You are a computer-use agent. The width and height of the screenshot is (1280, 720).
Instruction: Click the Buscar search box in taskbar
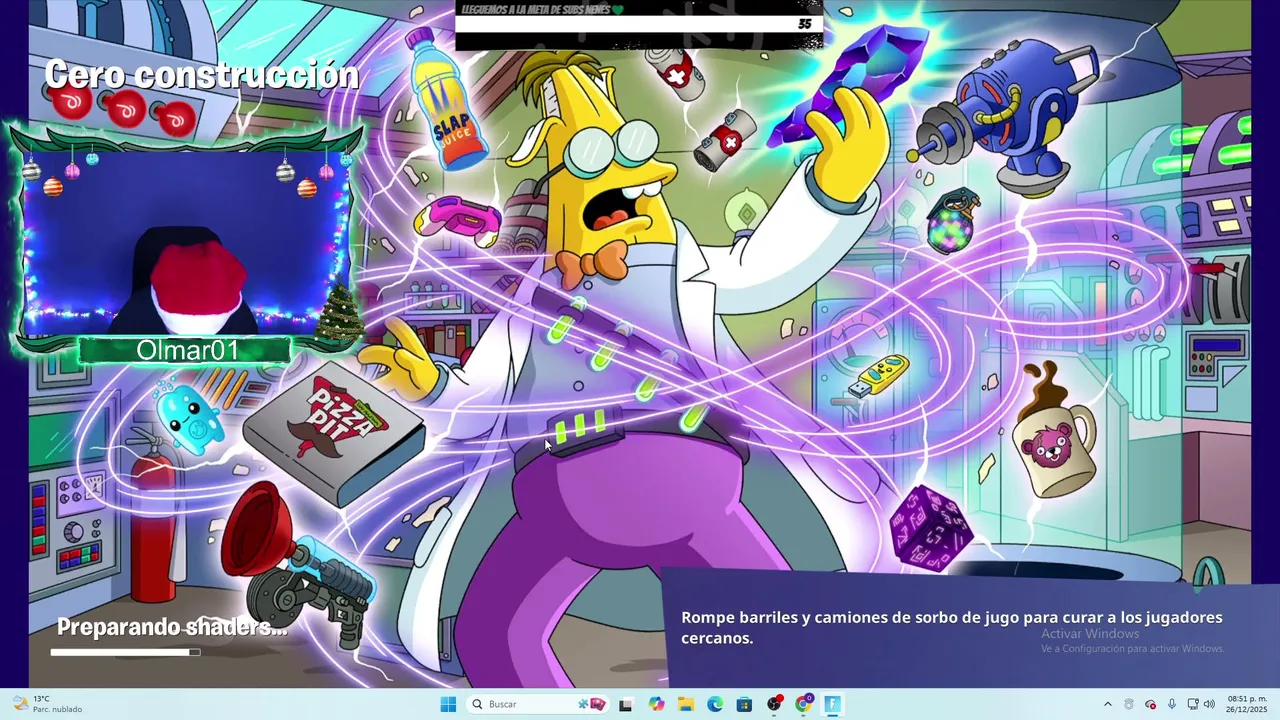(539, 704)
